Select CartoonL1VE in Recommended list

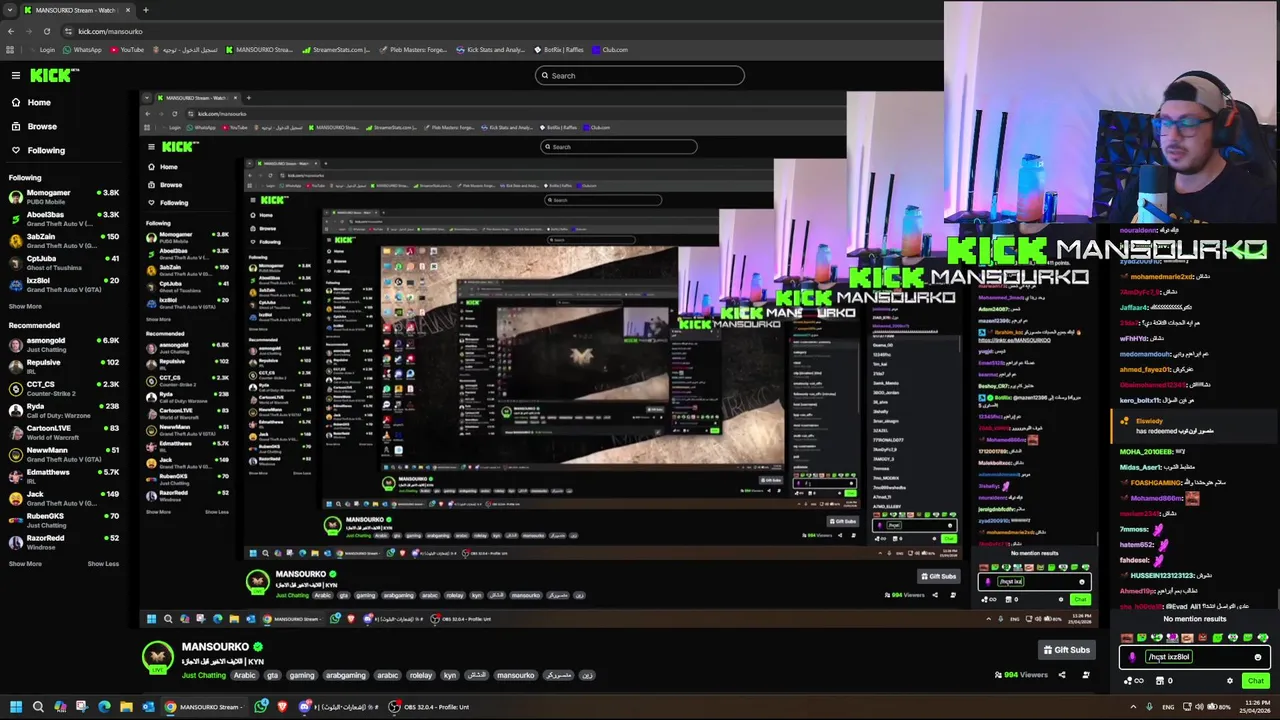[x=64, y=432]
